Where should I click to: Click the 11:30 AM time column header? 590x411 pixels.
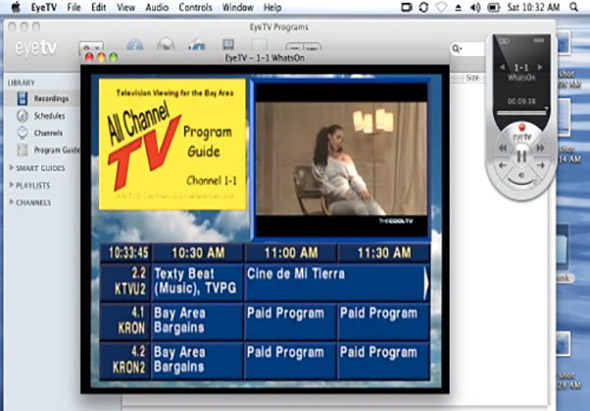coord(384,253)
